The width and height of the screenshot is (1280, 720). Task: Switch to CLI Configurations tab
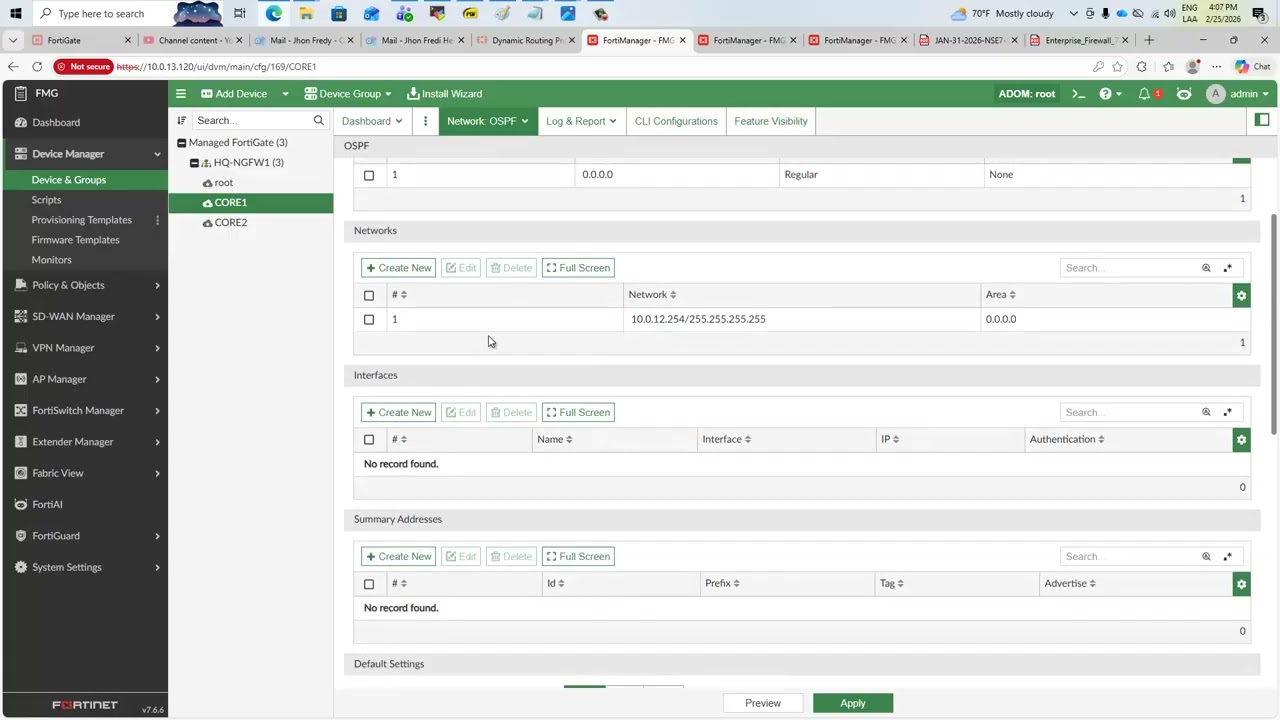click(x=676, y=121)
